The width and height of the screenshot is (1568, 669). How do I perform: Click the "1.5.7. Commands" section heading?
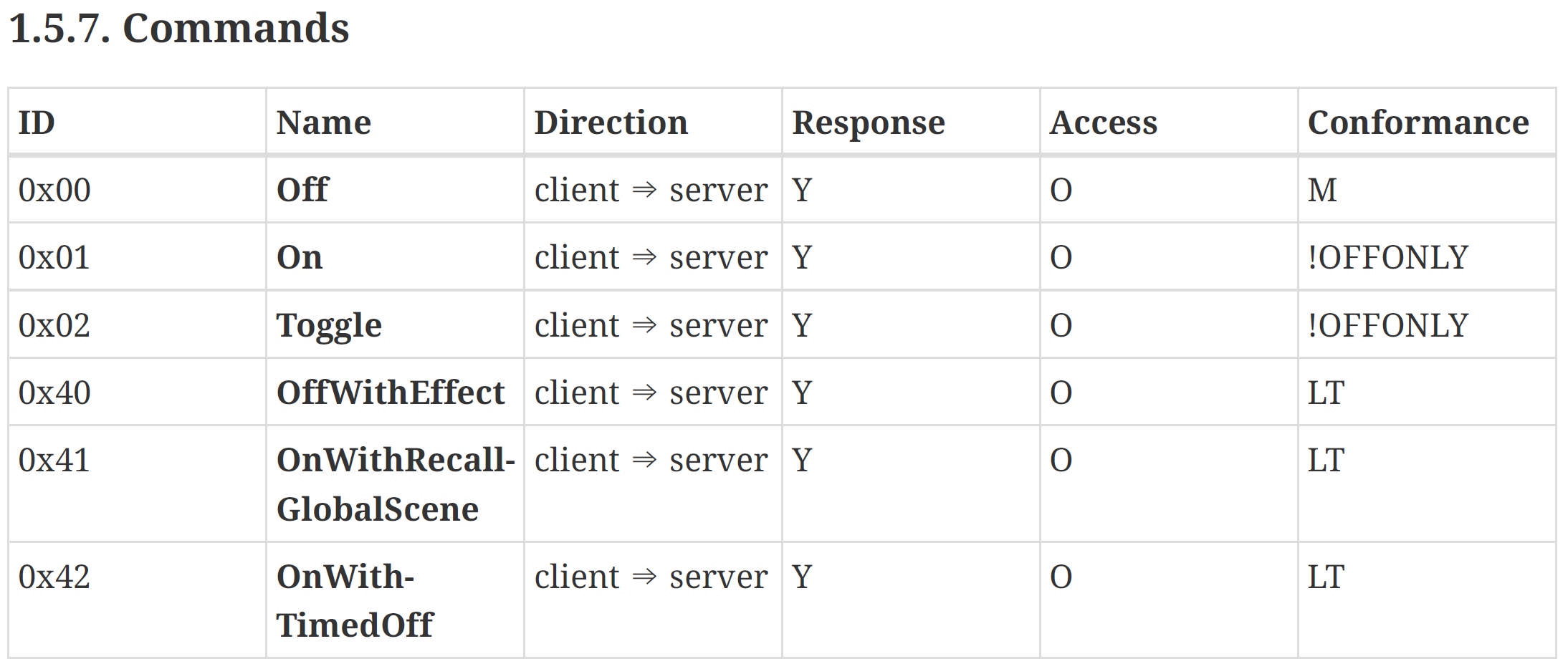point(179,29)
